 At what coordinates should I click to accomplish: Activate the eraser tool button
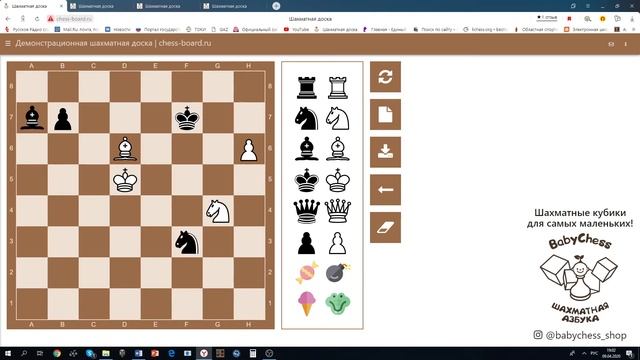click(x=385, y=227)
